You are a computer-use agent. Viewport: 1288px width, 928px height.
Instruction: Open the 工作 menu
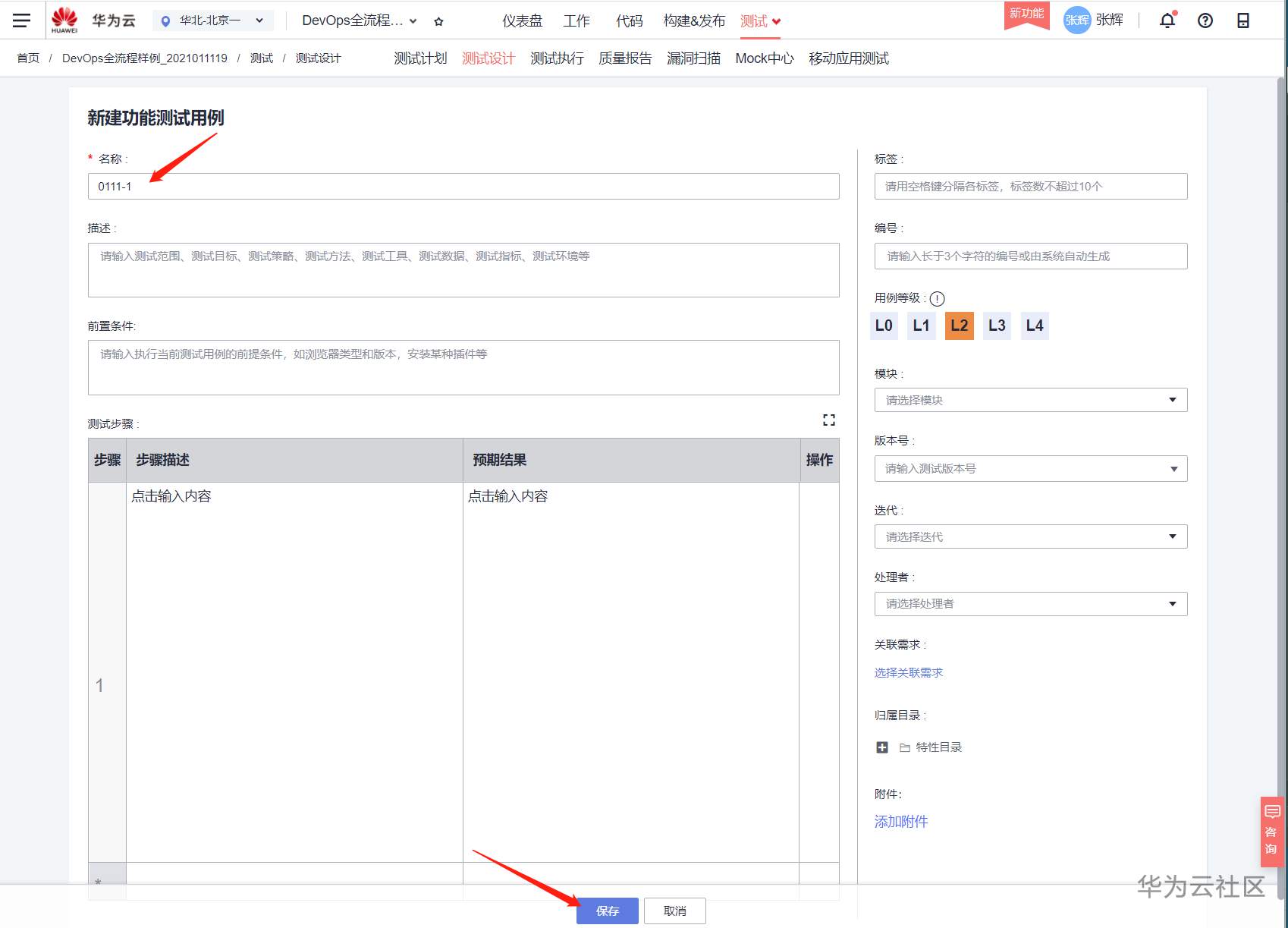pyautogui.click(x=576, y=21)
